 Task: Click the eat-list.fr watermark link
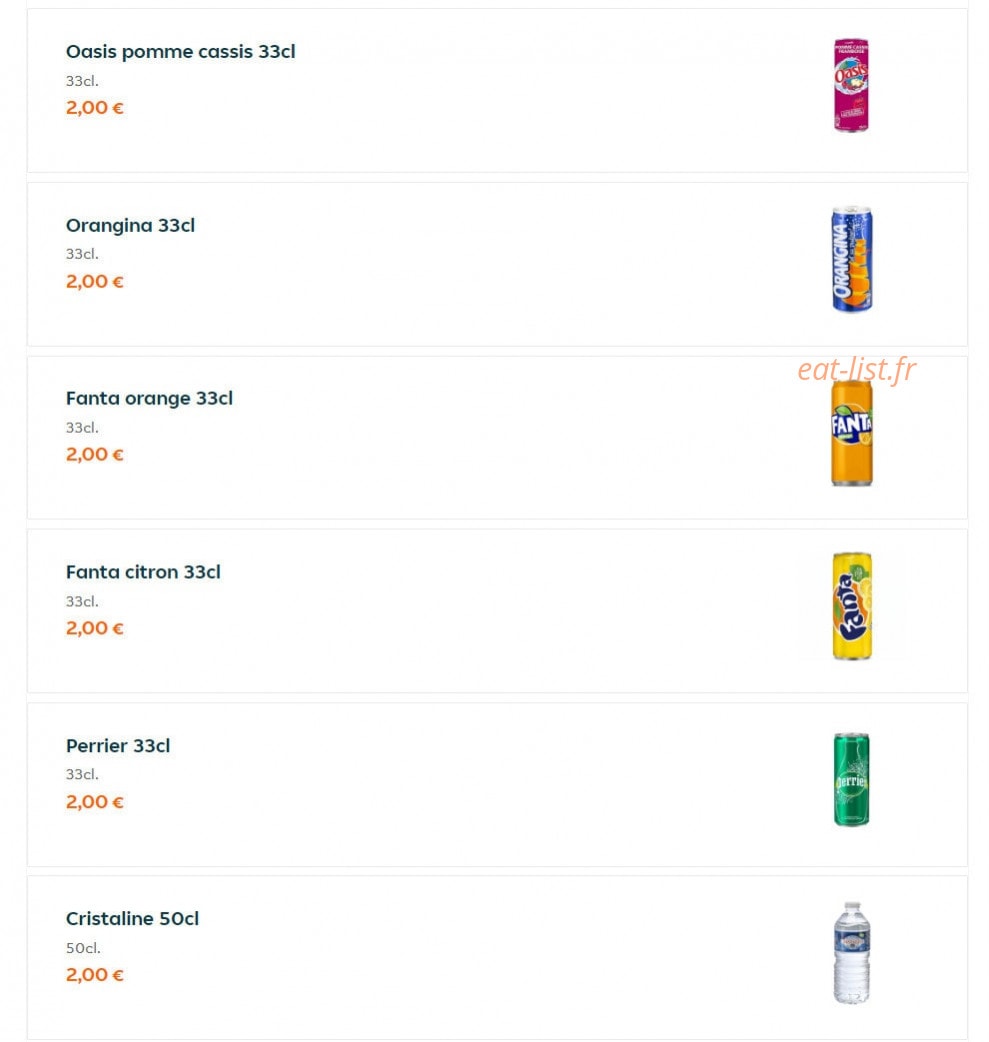856,370
